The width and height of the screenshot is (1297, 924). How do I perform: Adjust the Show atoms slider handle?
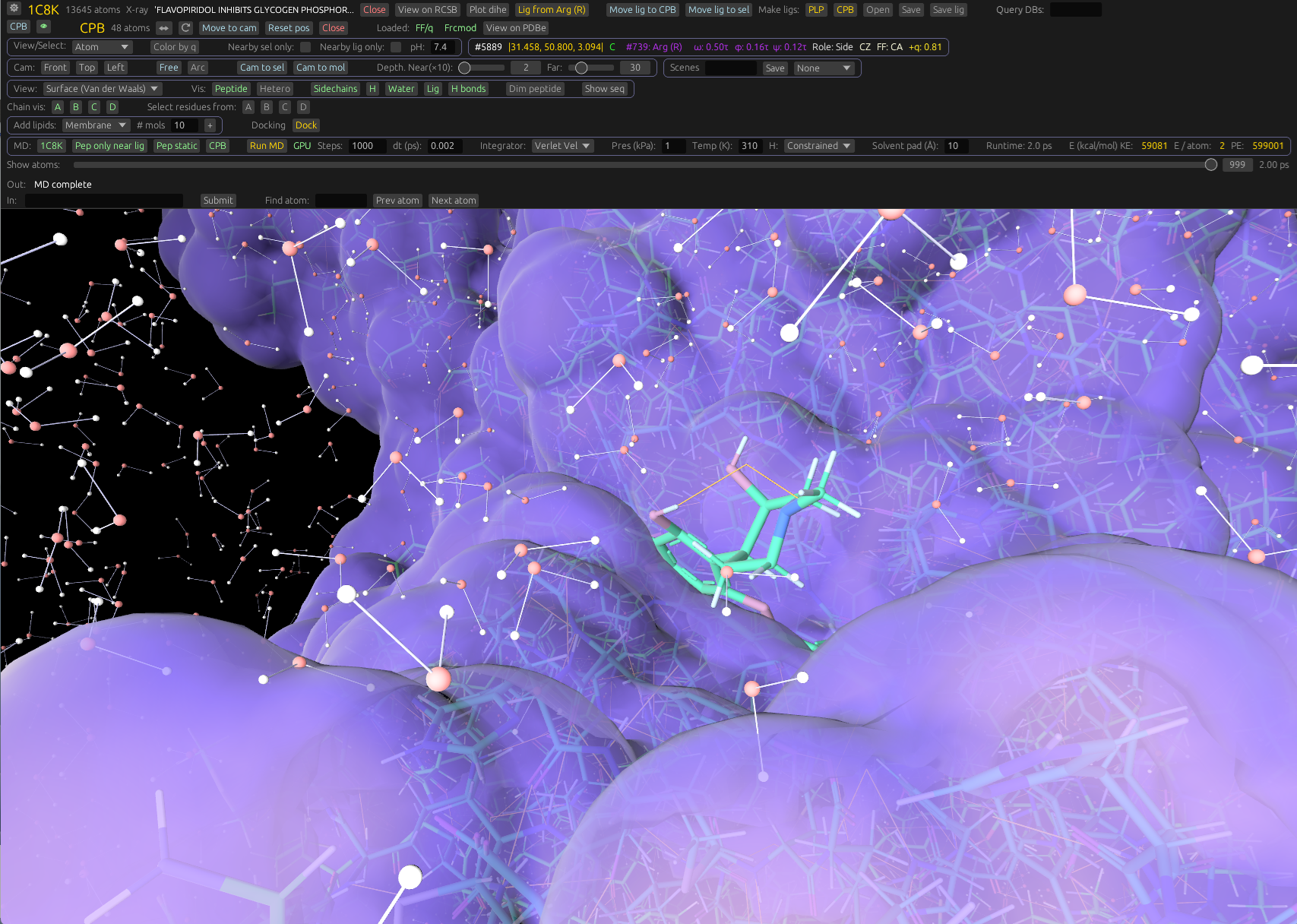click(x=1211, y=165)
